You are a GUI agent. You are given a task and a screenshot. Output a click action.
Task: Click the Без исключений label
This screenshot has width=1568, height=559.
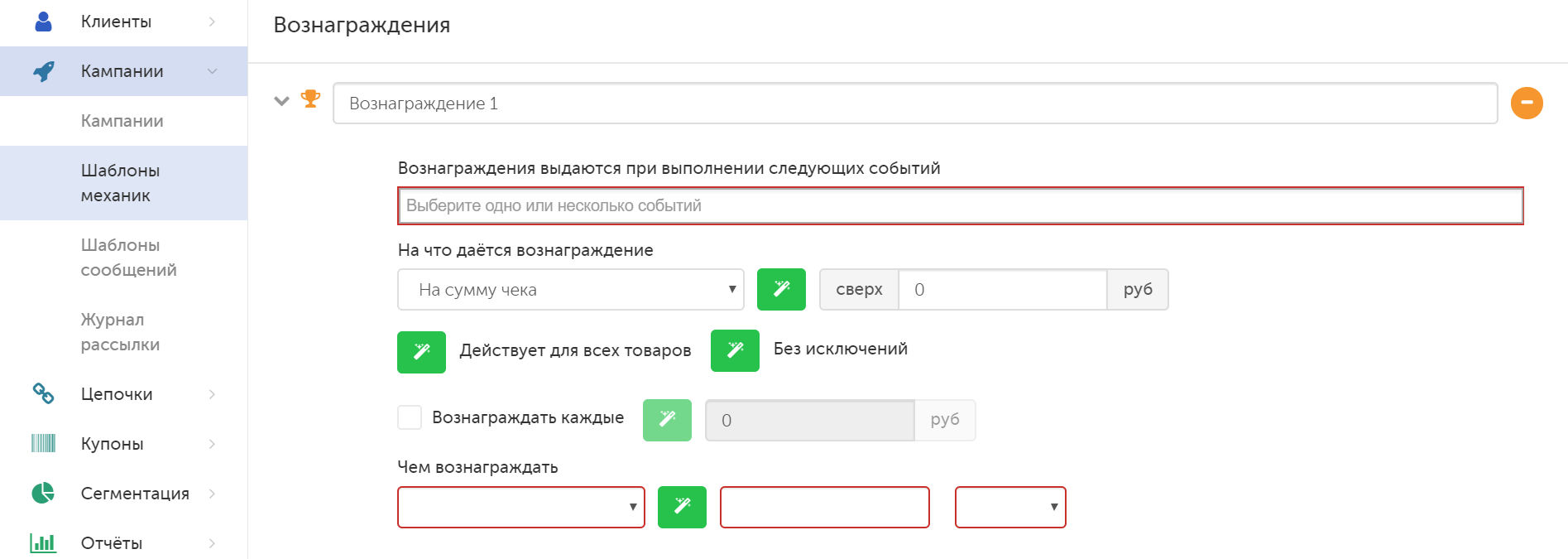point(841,349)
